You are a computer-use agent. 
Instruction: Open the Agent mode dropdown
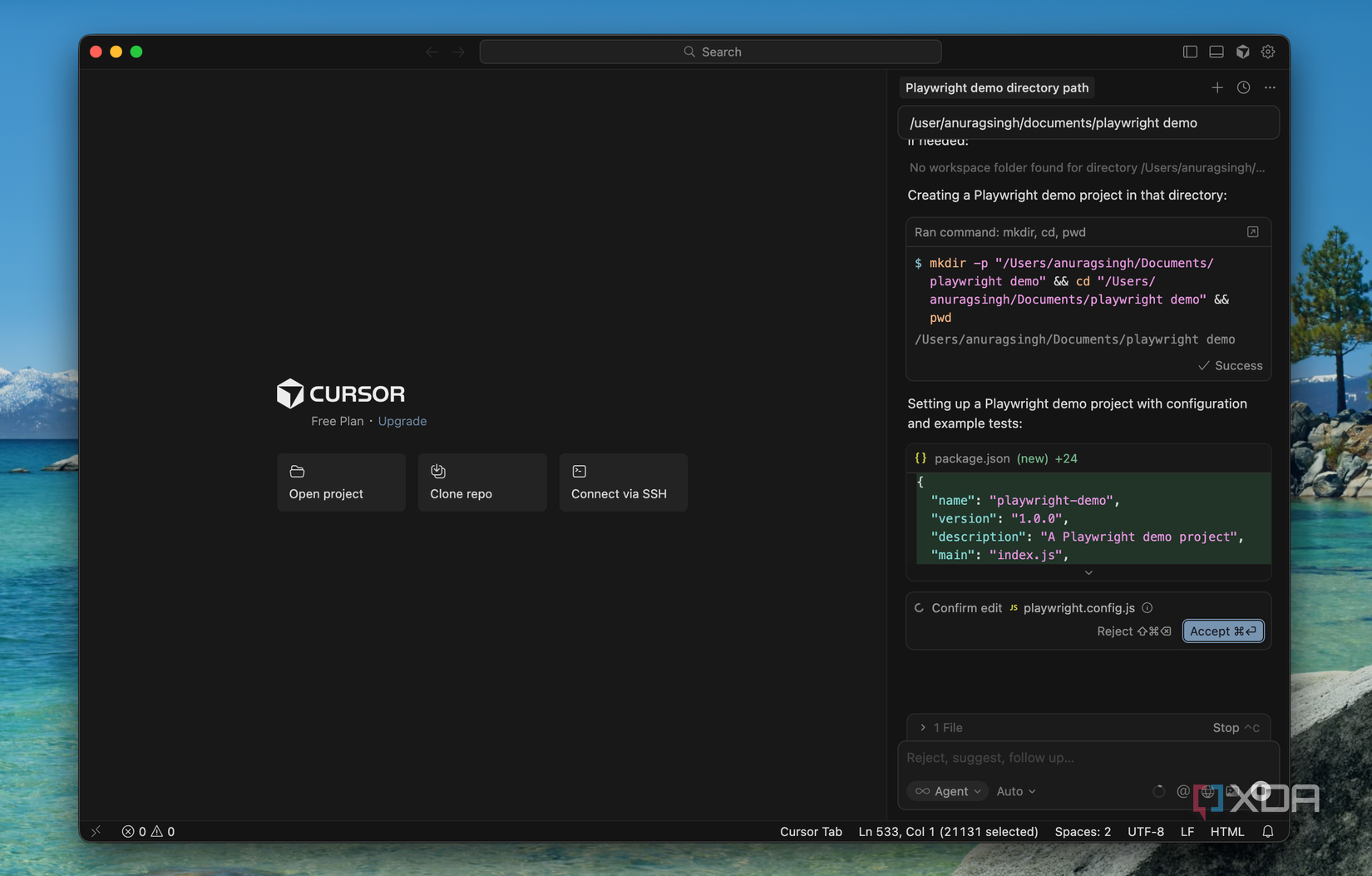tap(947, 791)
